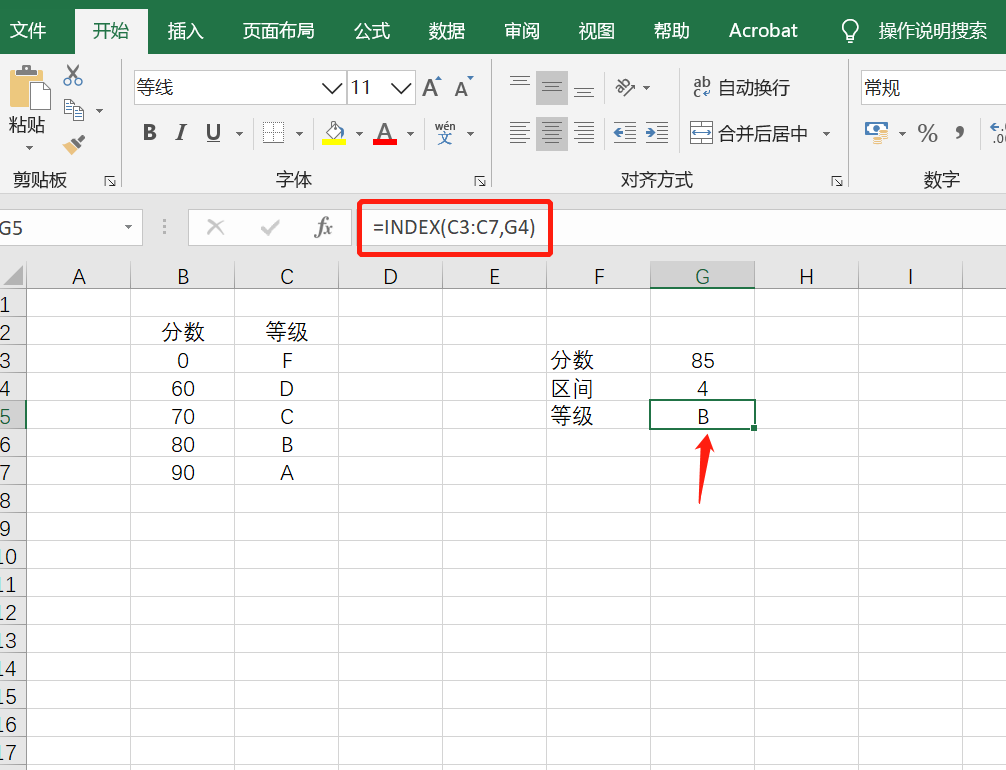Open the Font settings dialog launcher

click(x=480, y=181)
